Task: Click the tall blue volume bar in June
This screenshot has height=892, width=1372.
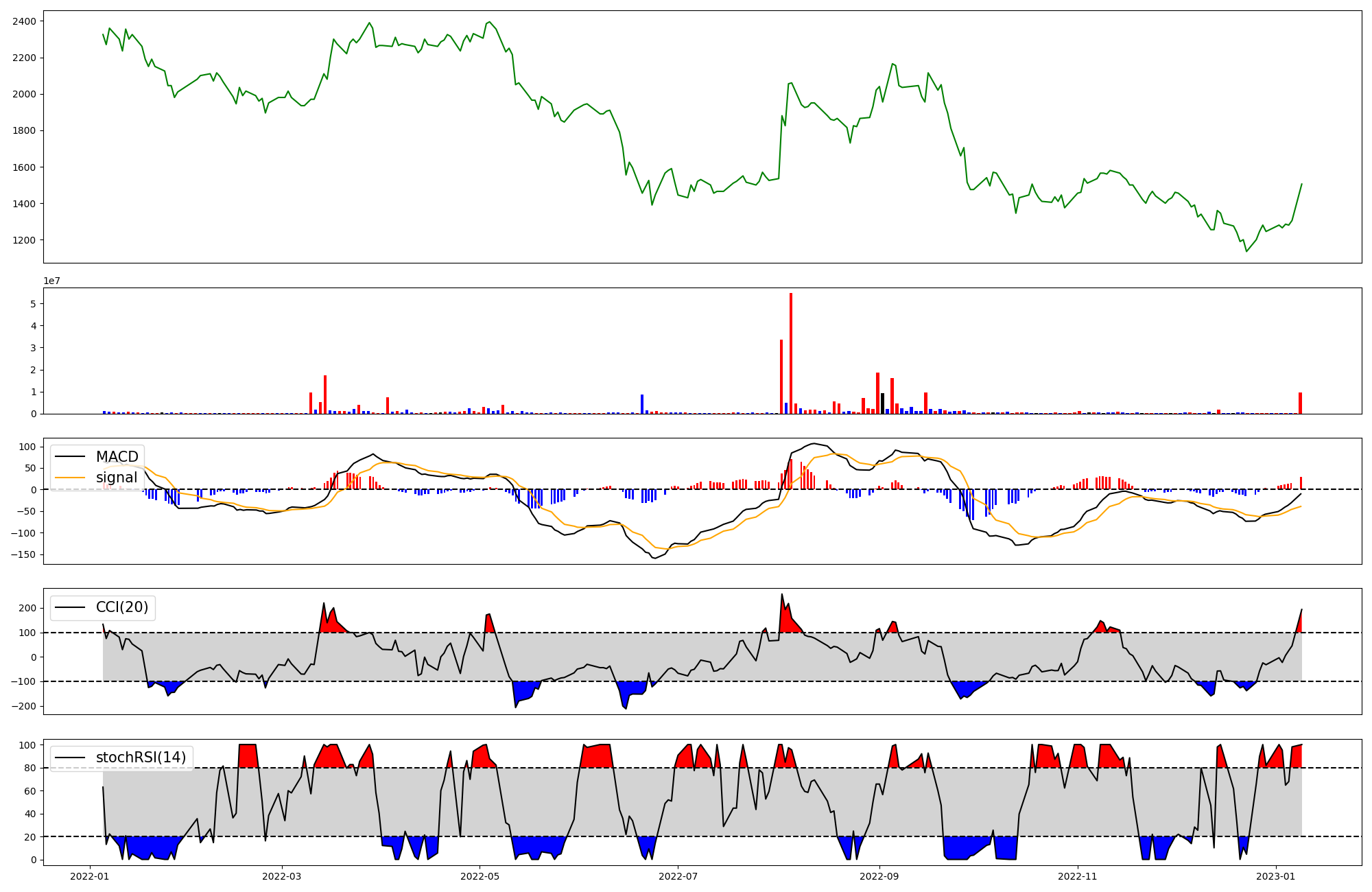Action: (642, 404)
